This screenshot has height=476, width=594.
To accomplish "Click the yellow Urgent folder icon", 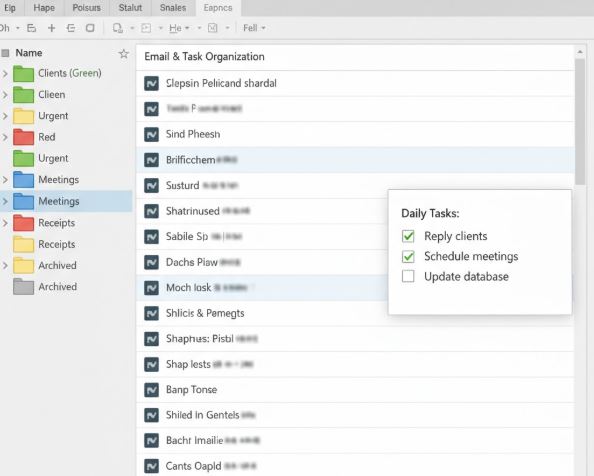I will pos(23,116).
